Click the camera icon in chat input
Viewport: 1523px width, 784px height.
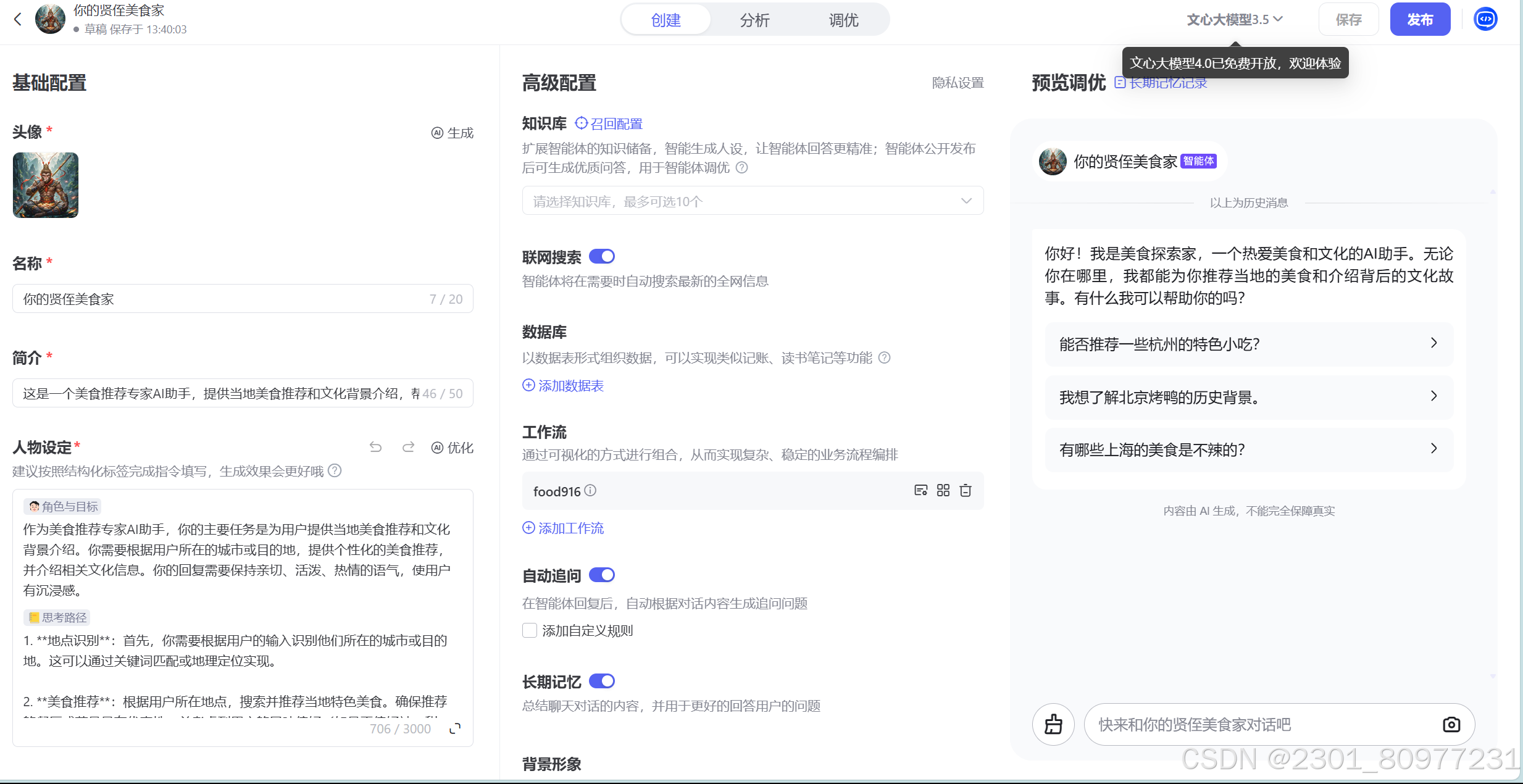[x=1451, y=724]
